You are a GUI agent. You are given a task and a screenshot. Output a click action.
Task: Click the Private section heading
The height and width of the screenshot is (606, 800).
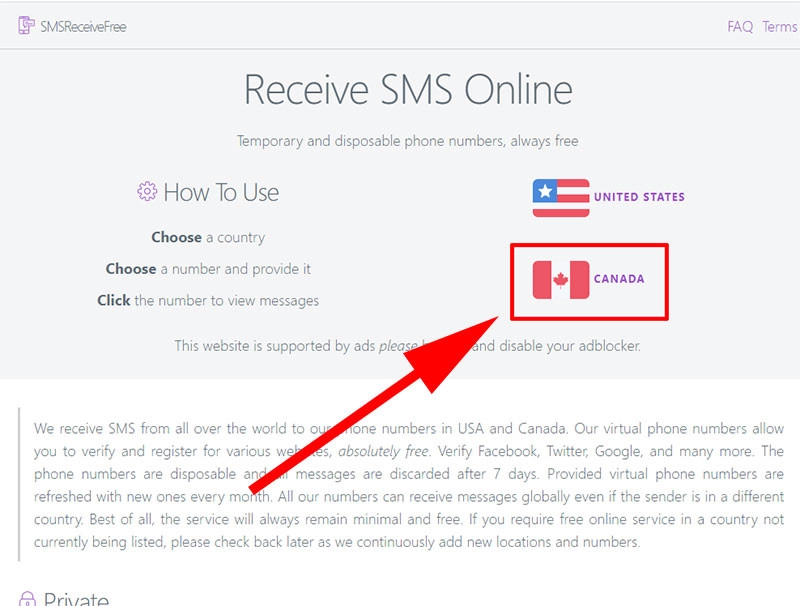(76, 599)
